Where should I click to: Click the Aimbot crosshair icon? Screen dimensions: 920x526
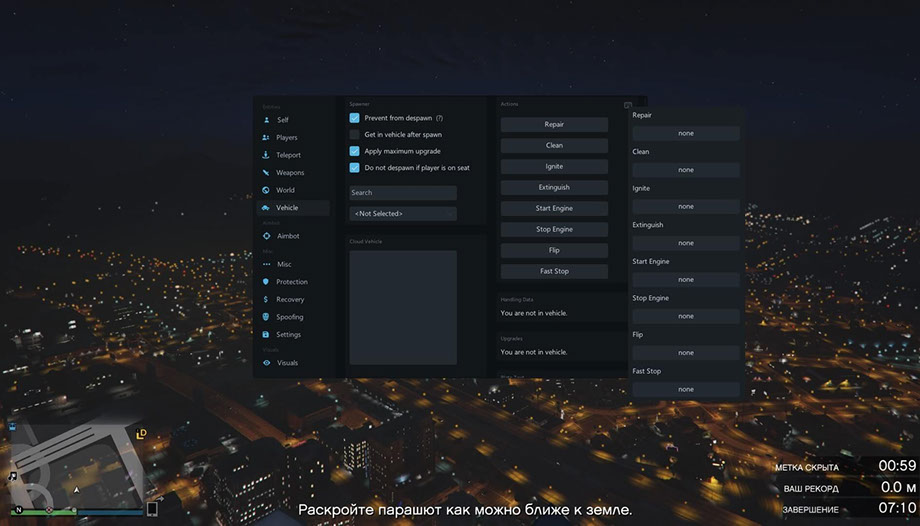click(x=266, y=236)
